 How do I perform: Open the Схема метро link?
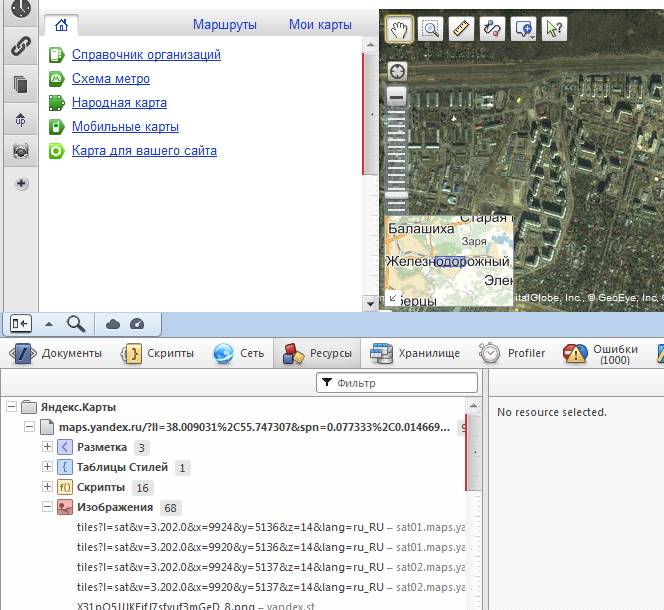pyautogui.click(x=110, y=79)
